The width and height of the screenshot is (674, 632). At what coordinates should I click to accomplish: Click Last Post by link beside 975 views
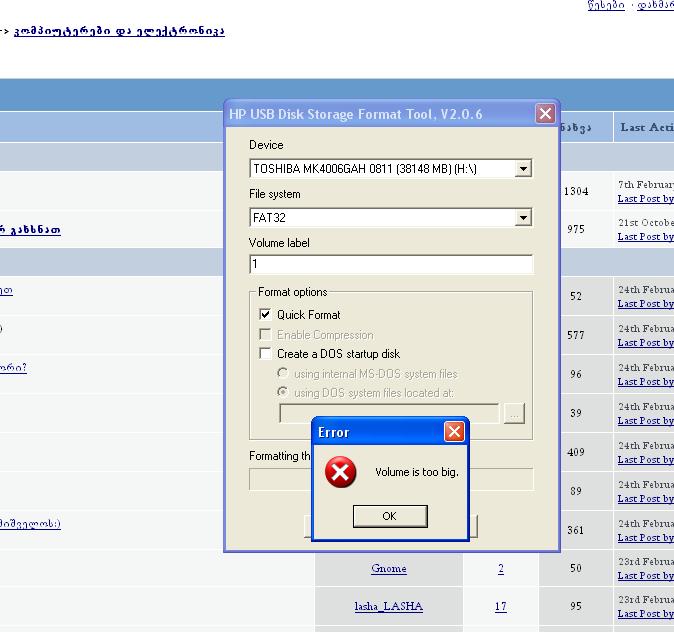[646, 236]
